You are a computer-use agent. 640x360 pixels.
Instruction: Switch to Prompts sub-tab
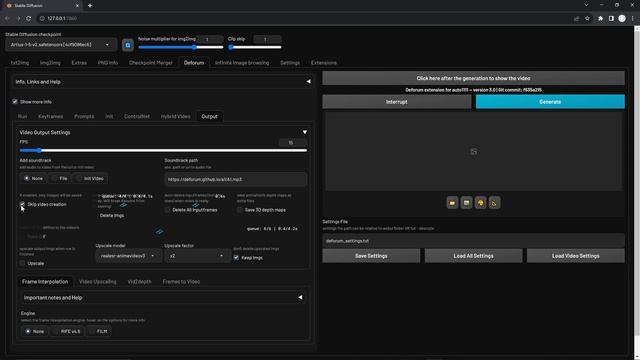(84, 116)
